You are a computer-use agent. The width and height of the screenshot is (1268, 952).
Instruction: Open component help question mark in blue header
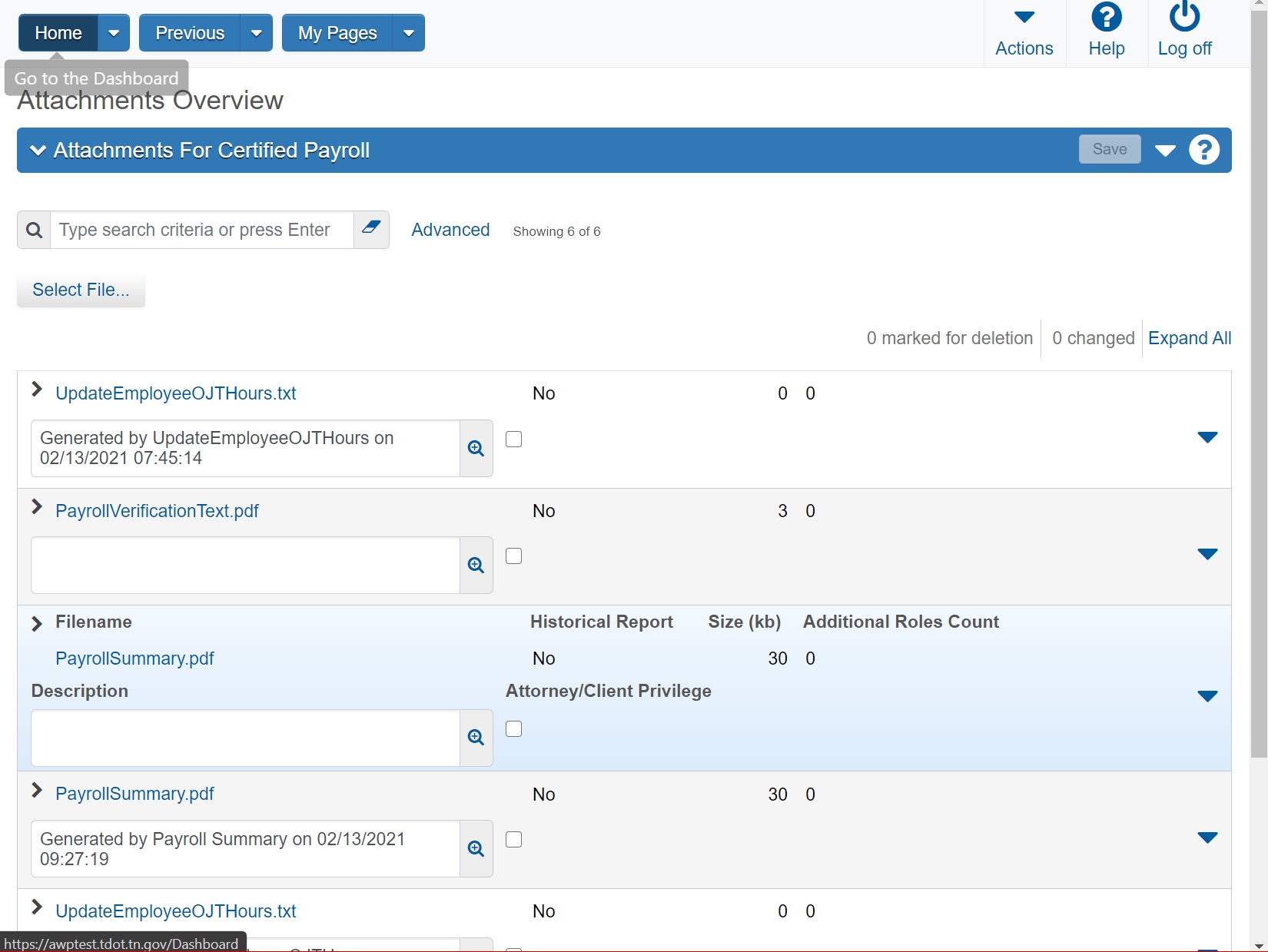coord(1204,150)
